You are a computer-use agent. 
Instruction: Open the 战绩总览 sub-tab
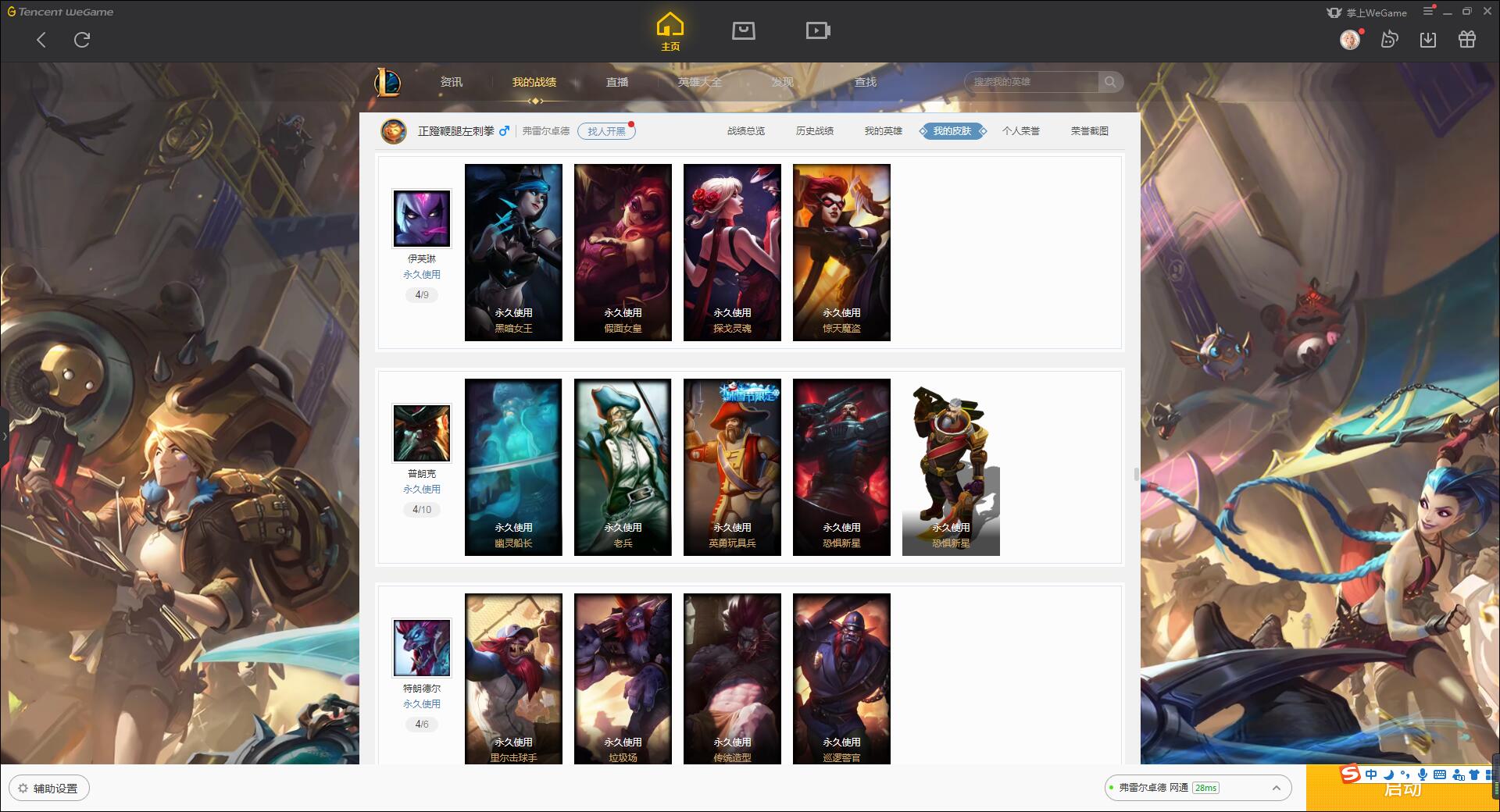pos(746,131)
